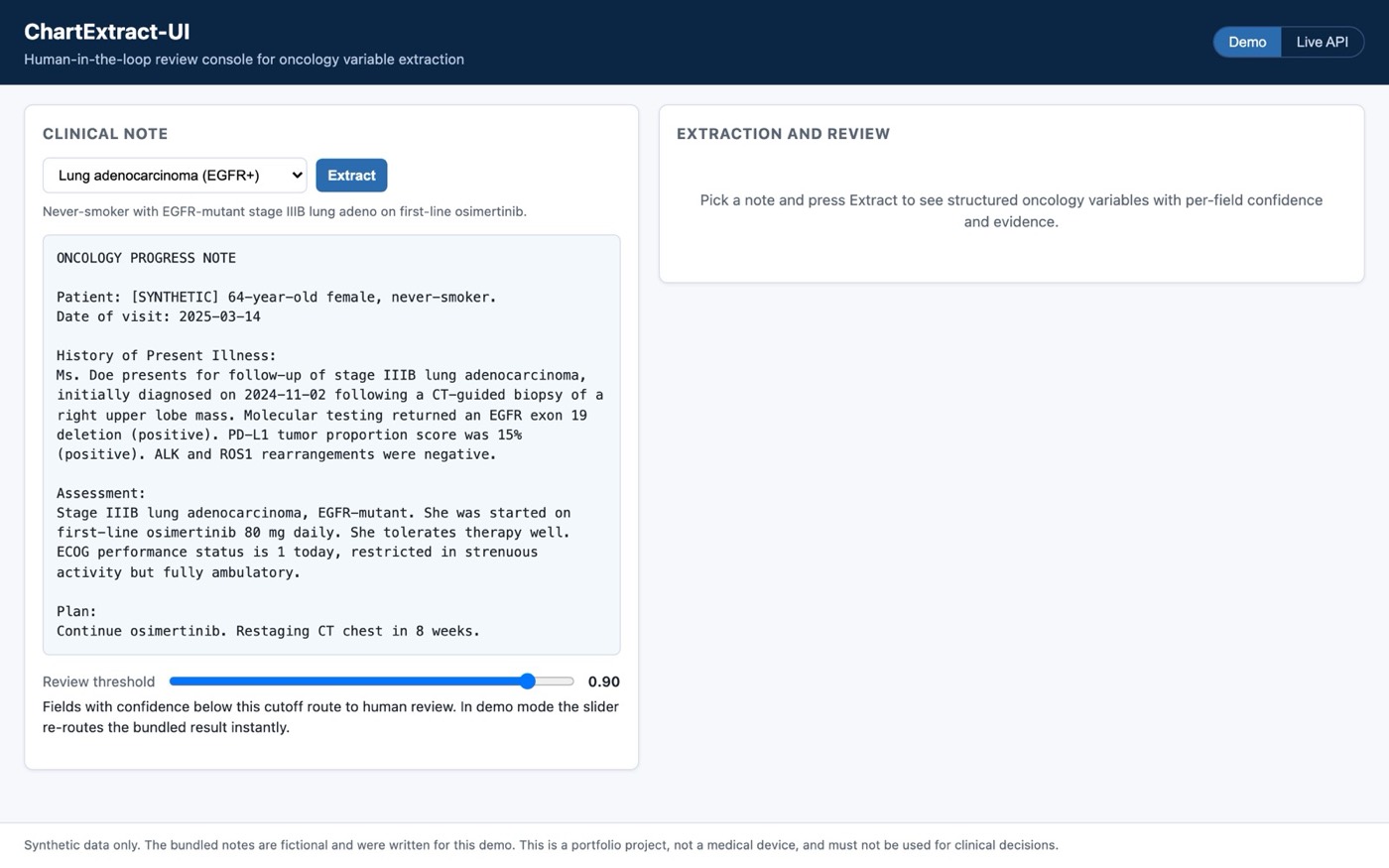This screenshot has height=868, width=1389.
Task: Click the 'Human-in-the-loop review console' subtitle
Action: (244, 60)
